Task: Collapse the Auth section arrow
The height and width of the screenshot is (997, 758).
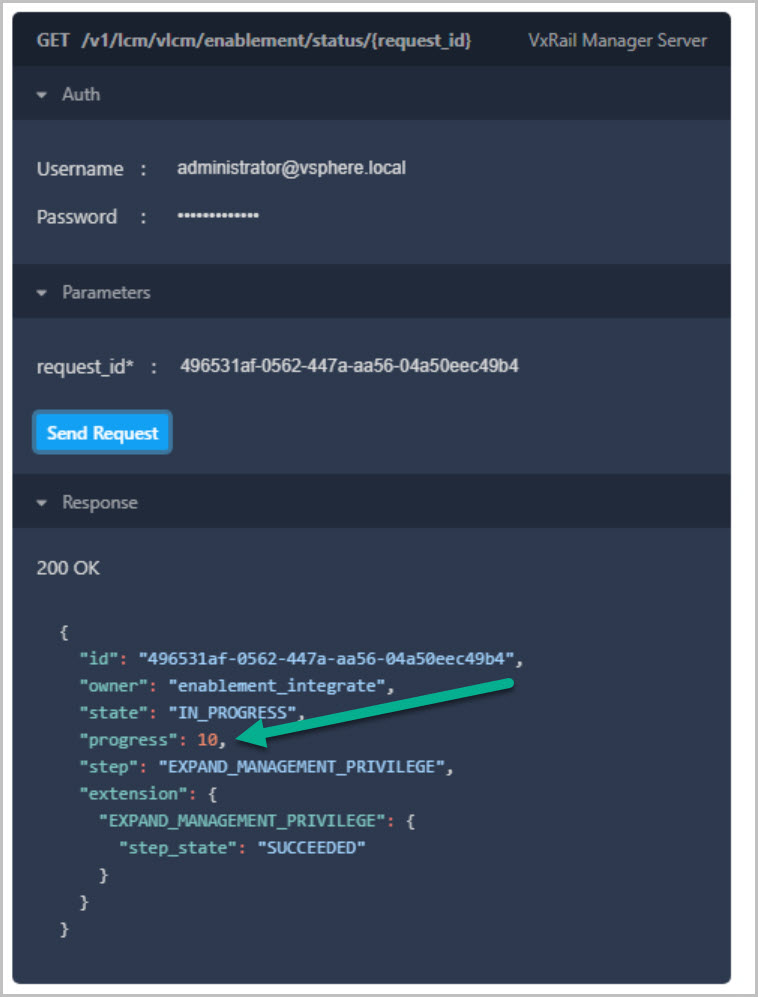Action: pos(42,95)
